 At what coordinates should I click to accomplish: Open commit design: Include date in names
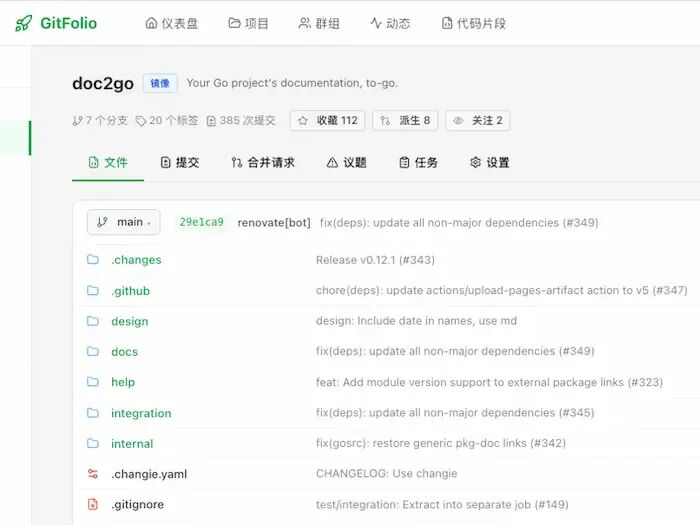coord(416,321)
